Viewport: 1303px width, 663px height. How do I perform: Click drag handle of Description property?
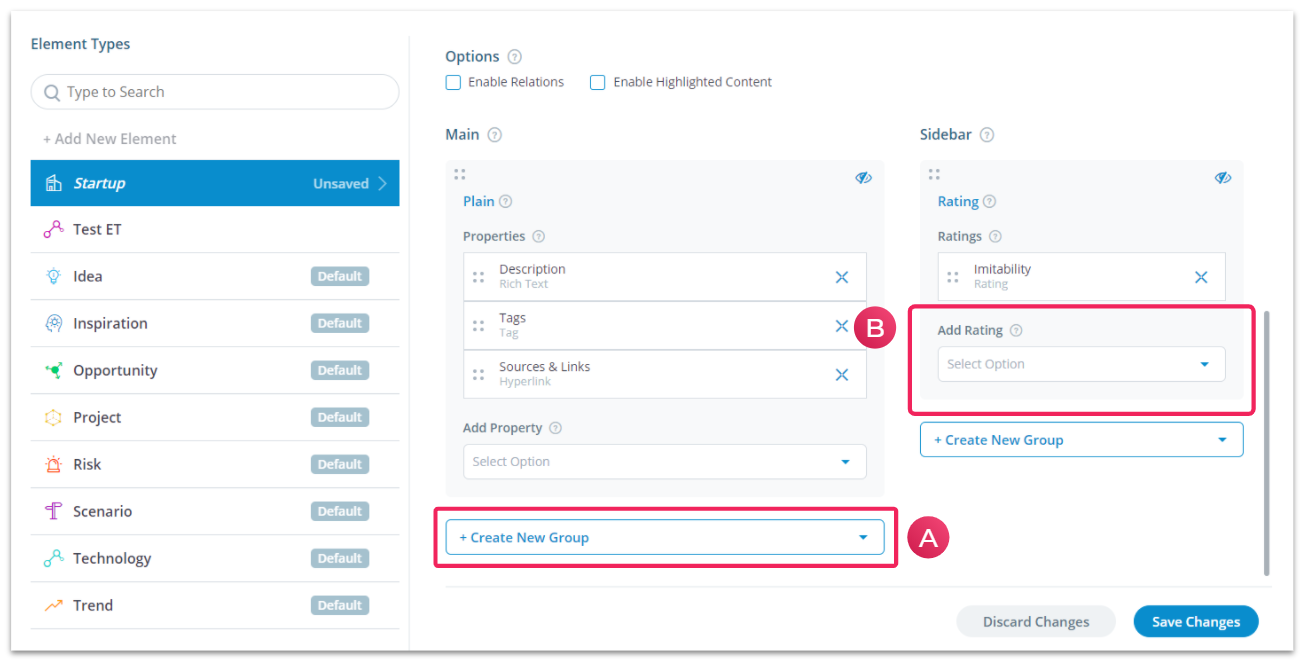478,277
